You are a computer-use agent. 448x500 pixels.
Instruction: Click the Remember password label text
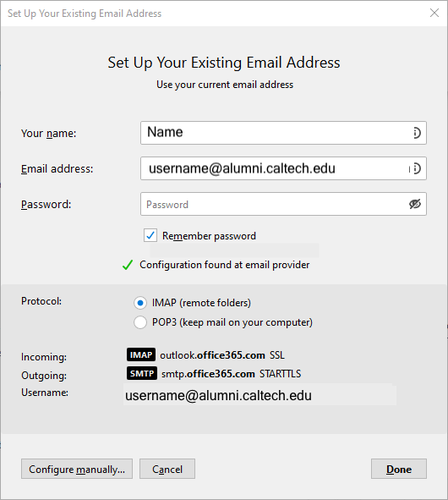click(209, 236)
